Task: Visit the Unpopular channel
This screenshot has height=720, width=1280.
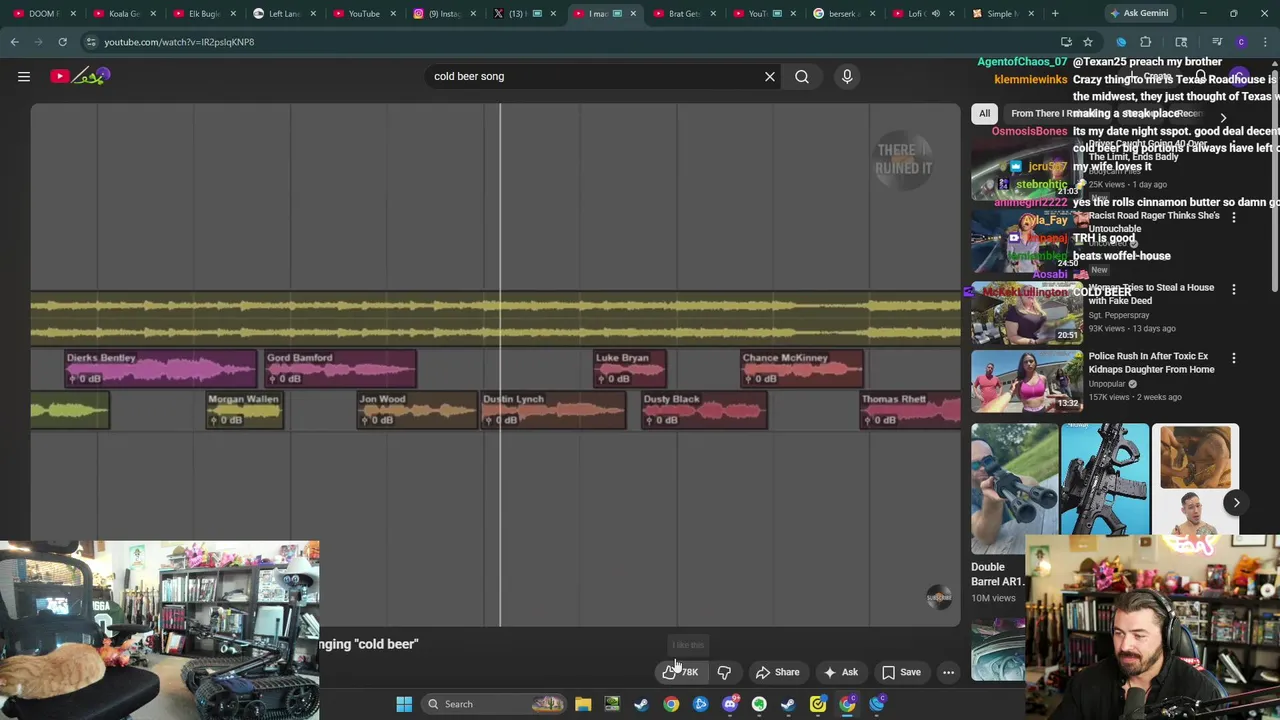Action: (1107, 383)
